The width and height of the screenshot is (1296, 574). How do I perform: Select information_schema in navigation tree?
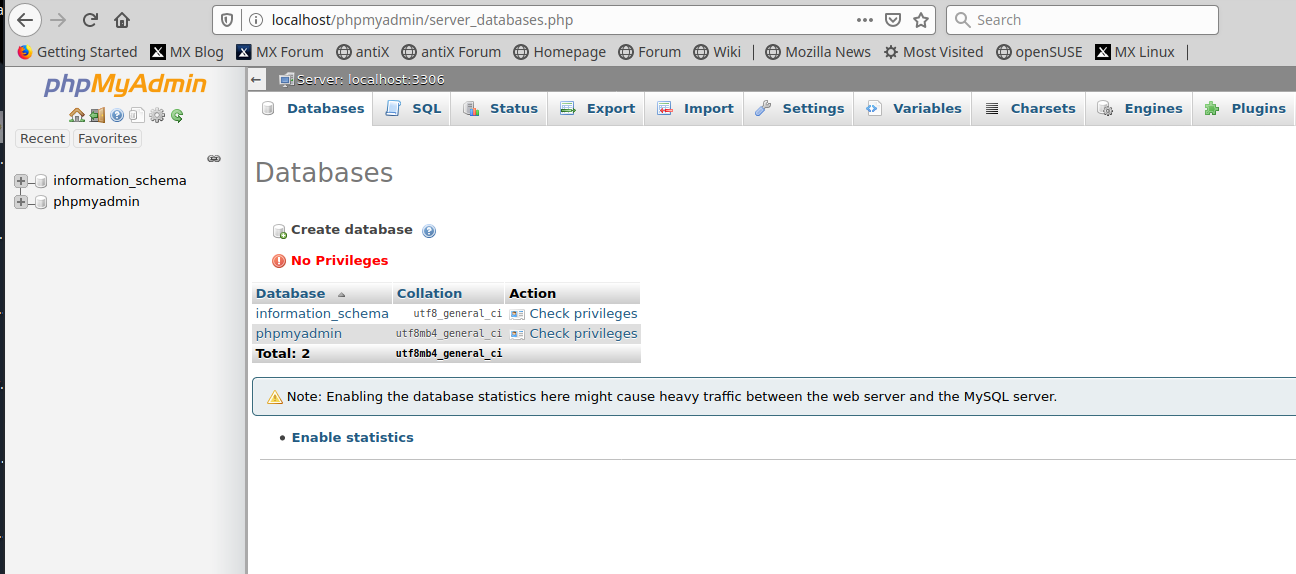pos(120,181)
